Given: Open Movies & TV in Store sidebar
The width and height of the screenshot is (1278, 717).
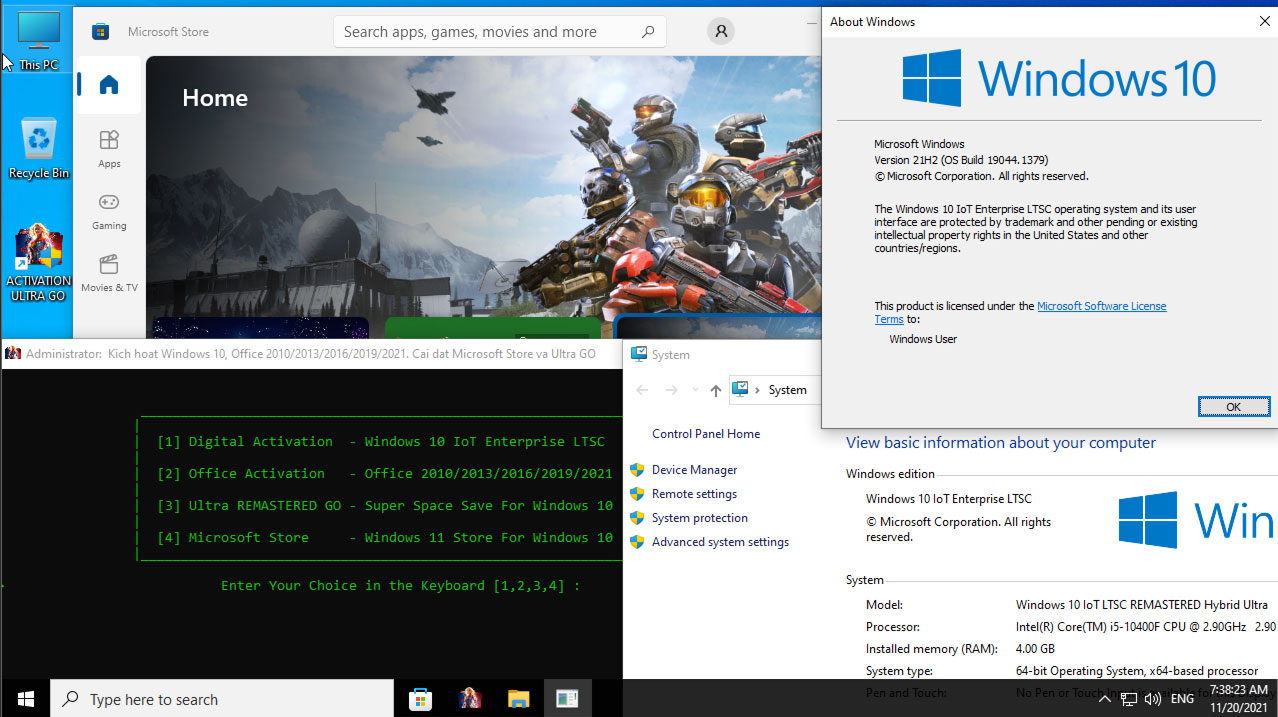Looking at the screenshot, I should coord(109,272).
